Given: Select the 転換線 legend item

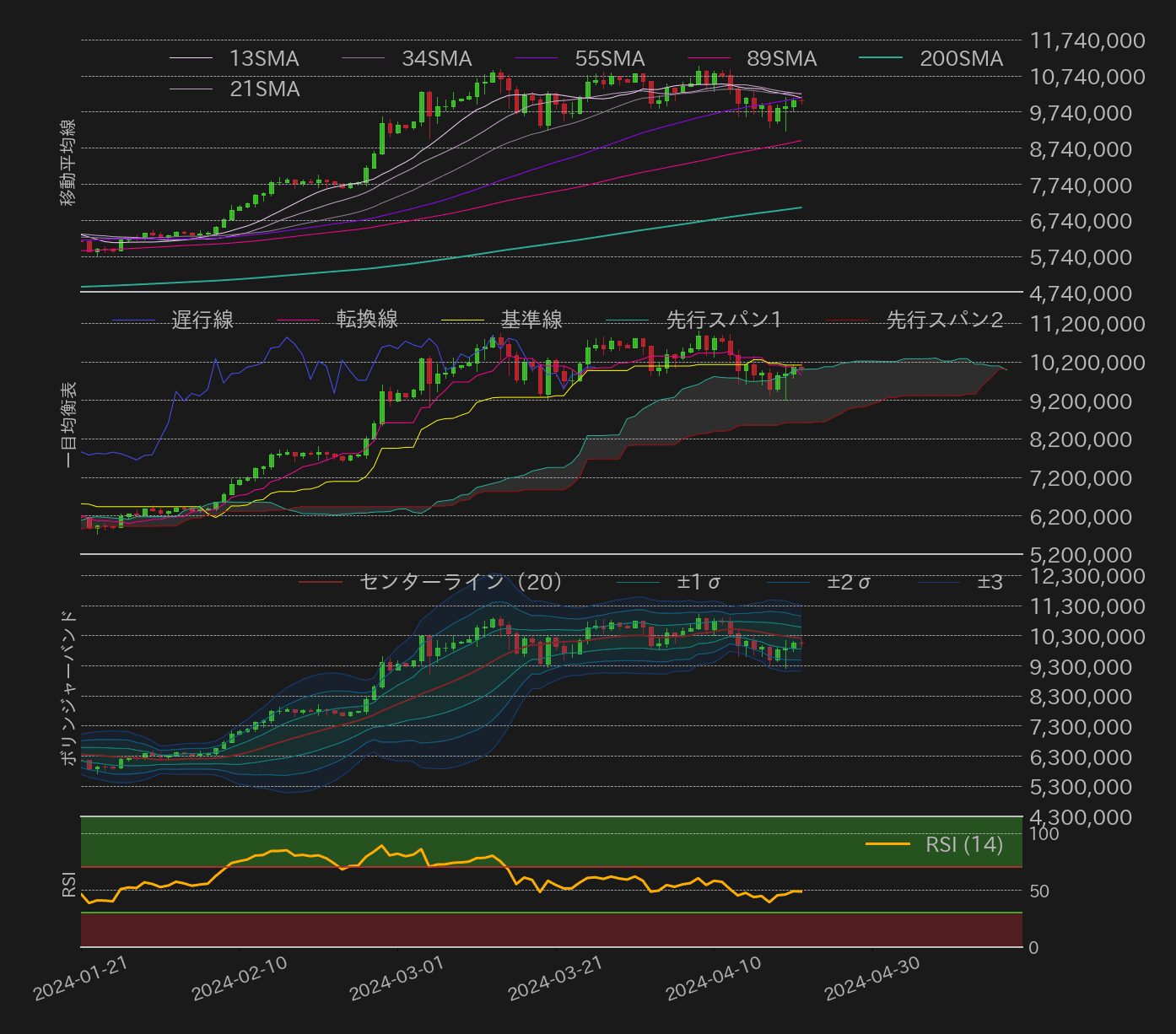Looking at the screenshot, I should coord(368,319).
